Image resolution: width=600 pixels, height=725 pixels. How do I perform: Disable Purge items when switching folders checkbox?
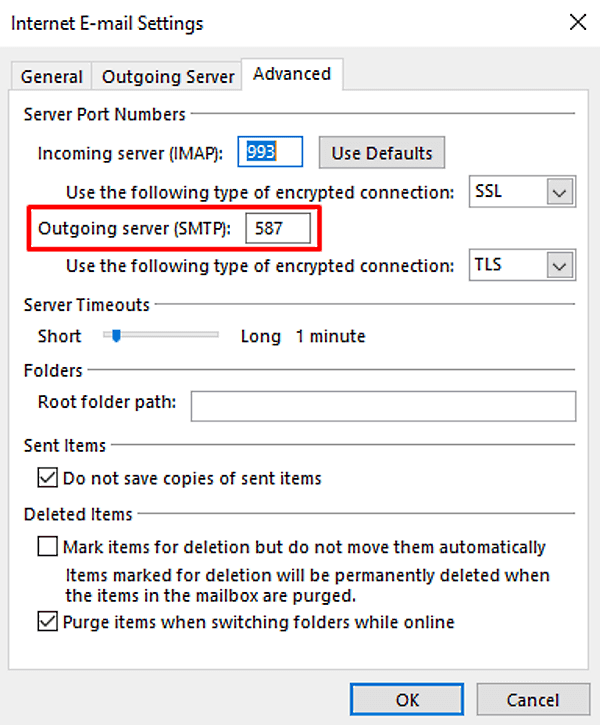48,622
